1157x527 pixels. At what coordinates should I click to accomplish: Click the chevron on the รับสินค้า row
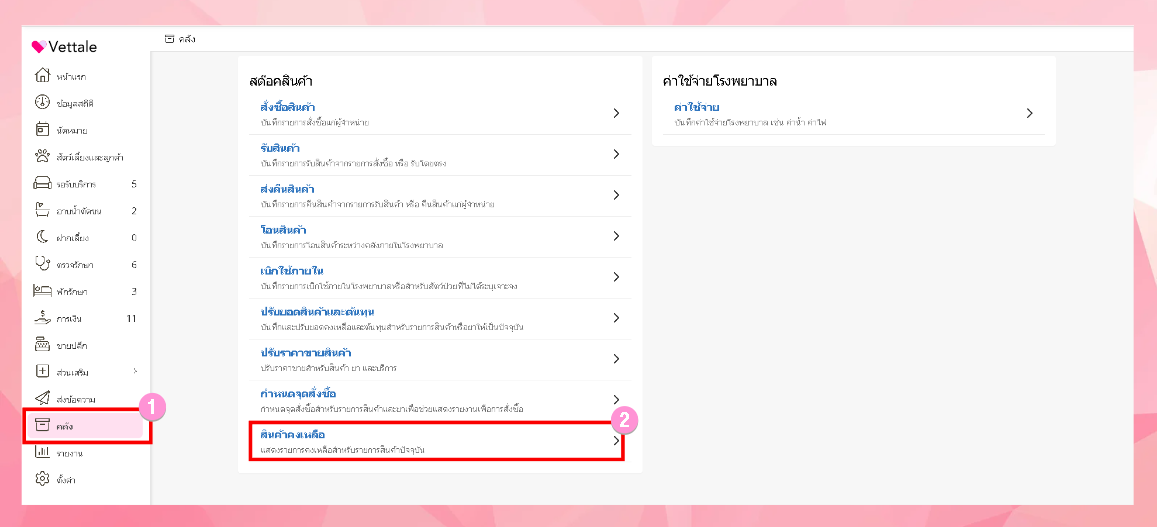tap(616, 154)
